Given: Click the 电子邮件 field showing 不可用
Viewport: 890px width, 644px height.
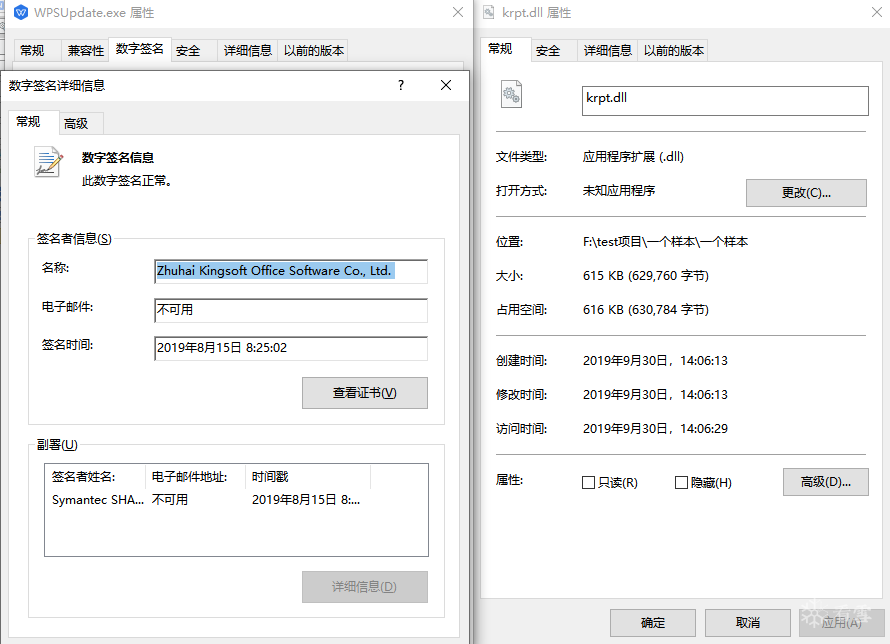Looking at the screenshot, I should click(x=291, y=310).
